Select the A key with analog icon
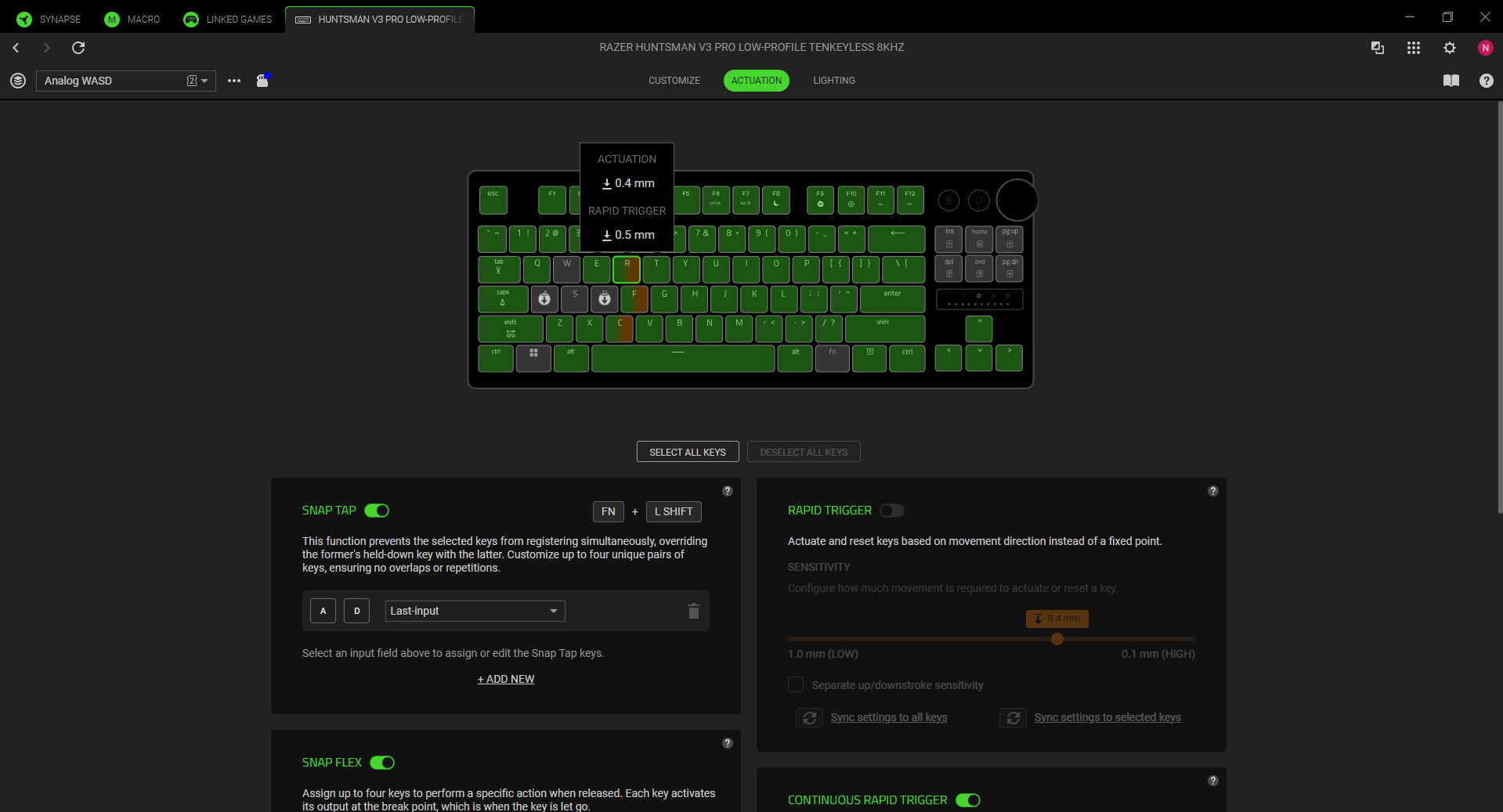 click(x=544, y=298)
